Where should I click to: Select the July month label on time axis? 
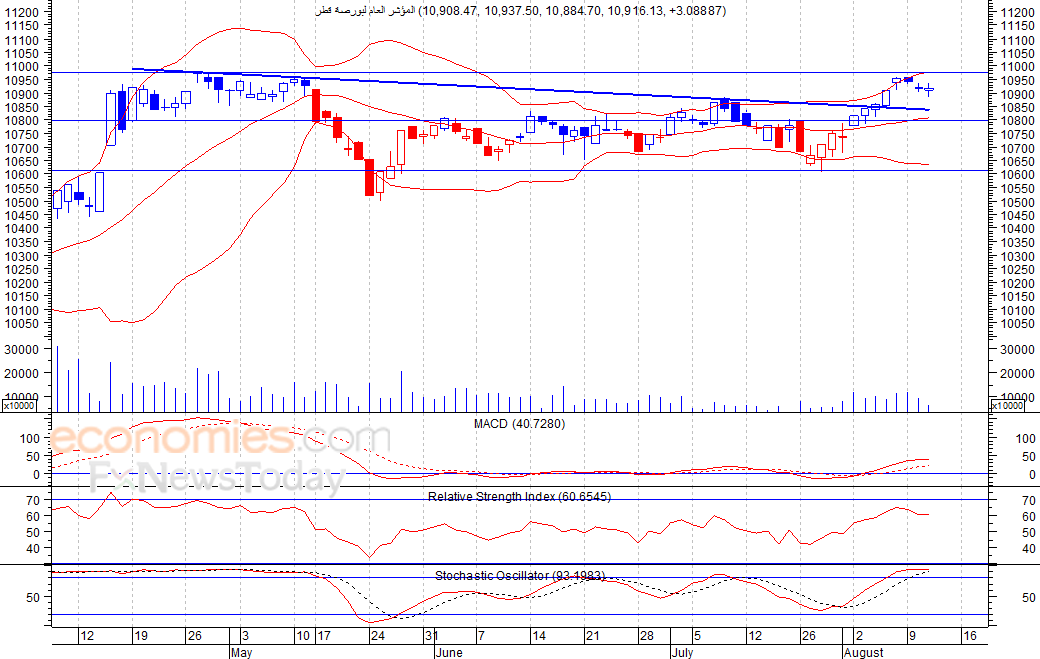[682, 652]
